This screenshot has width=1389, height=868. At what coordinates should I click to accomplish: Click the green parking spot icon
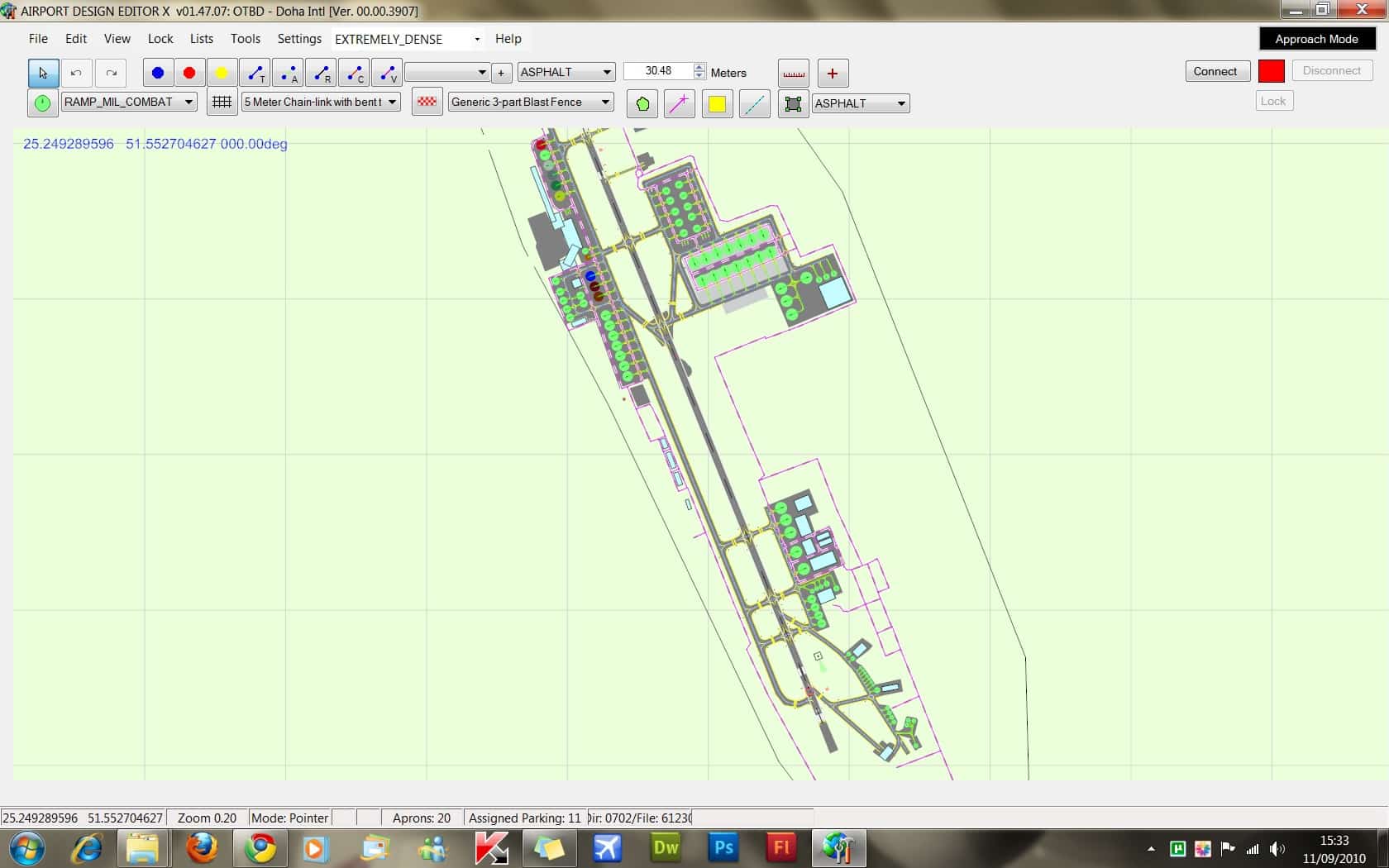pos(42,103)
